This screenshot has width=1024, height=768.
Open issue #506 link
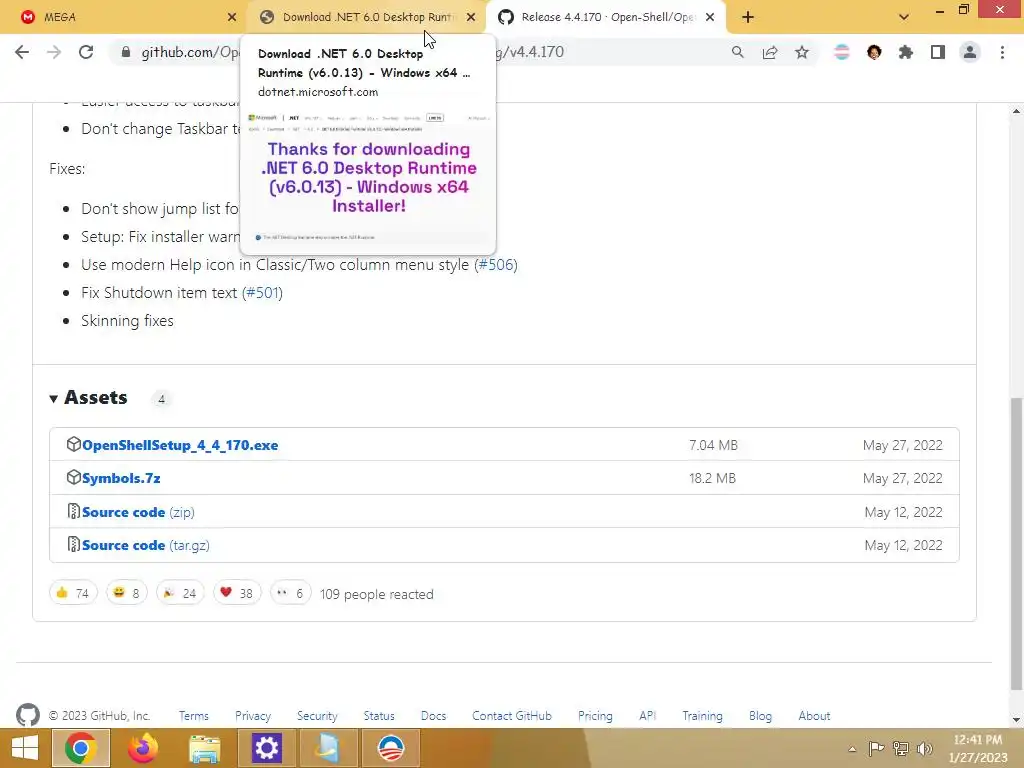[x=496, y=264]
